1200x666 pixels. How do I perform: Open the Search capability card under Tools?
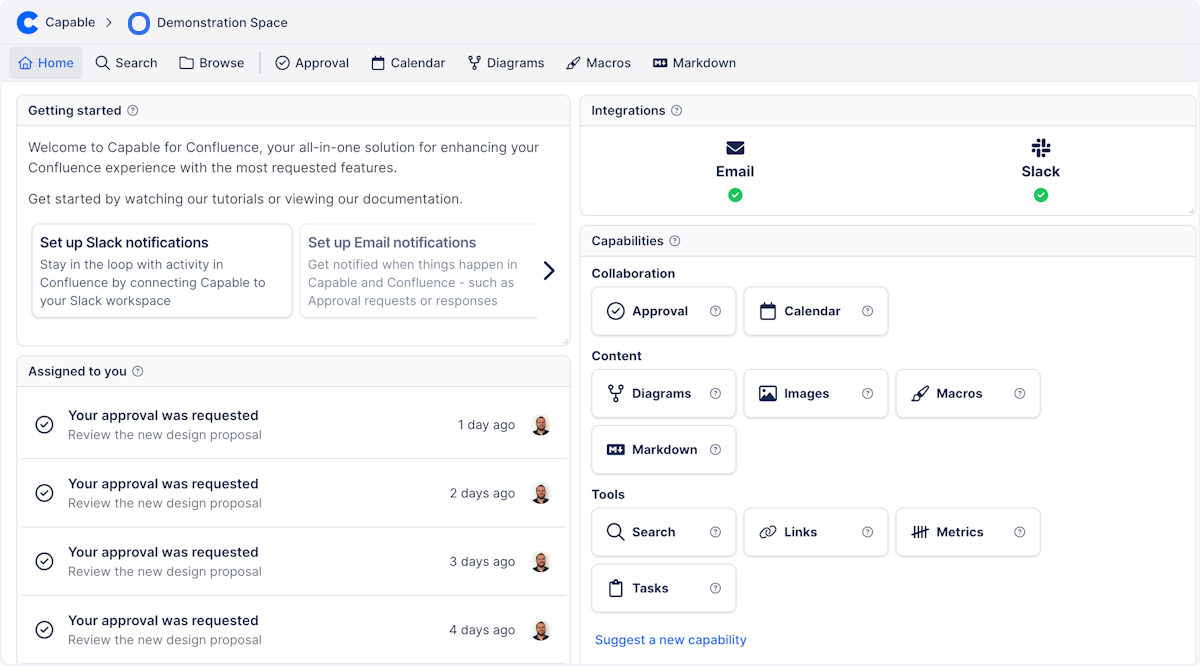click(664, 532)
